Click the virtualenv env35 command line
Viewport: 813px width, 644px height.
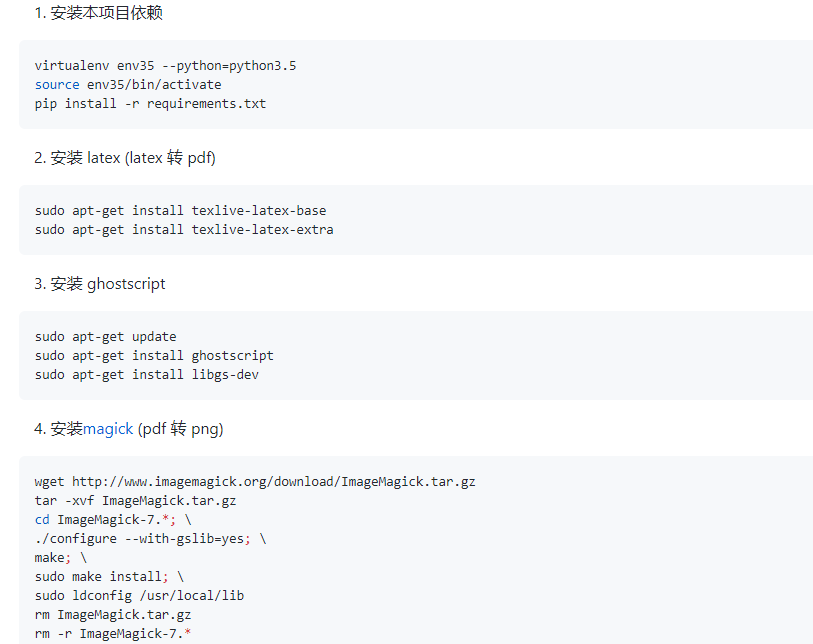[165, 66]
